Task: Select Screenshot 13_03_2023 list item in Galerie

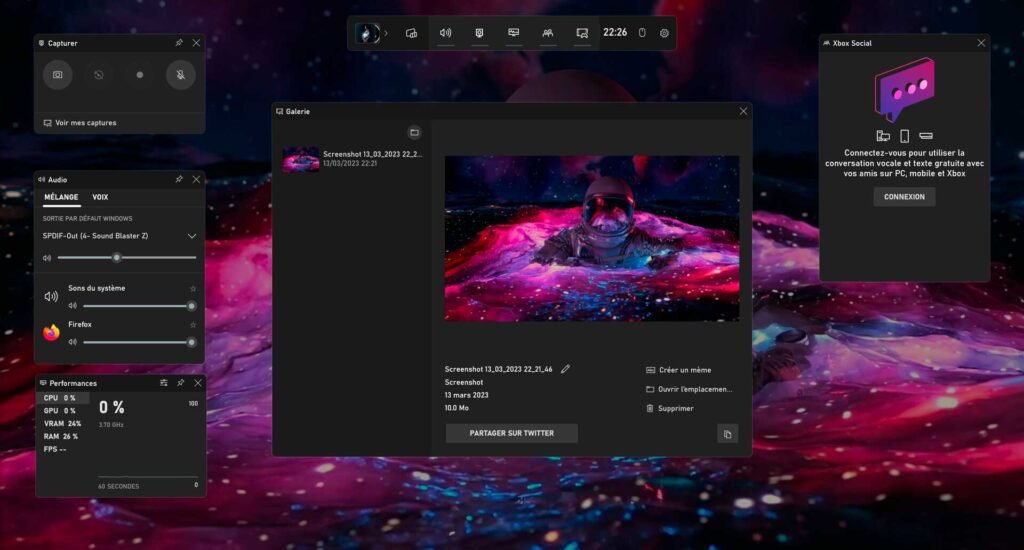Action: pyautogui.click(x=353, y=159)
